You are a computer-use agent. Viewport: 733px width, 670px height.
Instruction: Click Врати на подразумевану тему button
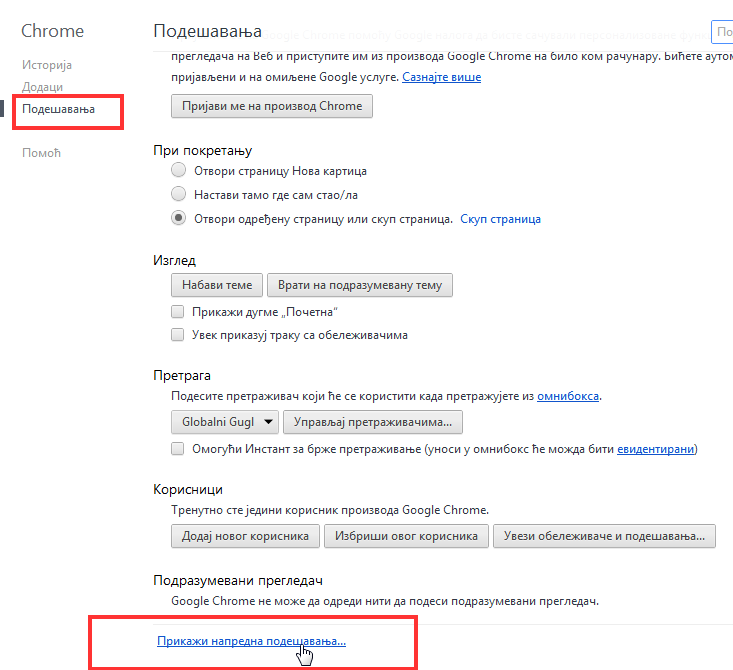tap(359, 285)
